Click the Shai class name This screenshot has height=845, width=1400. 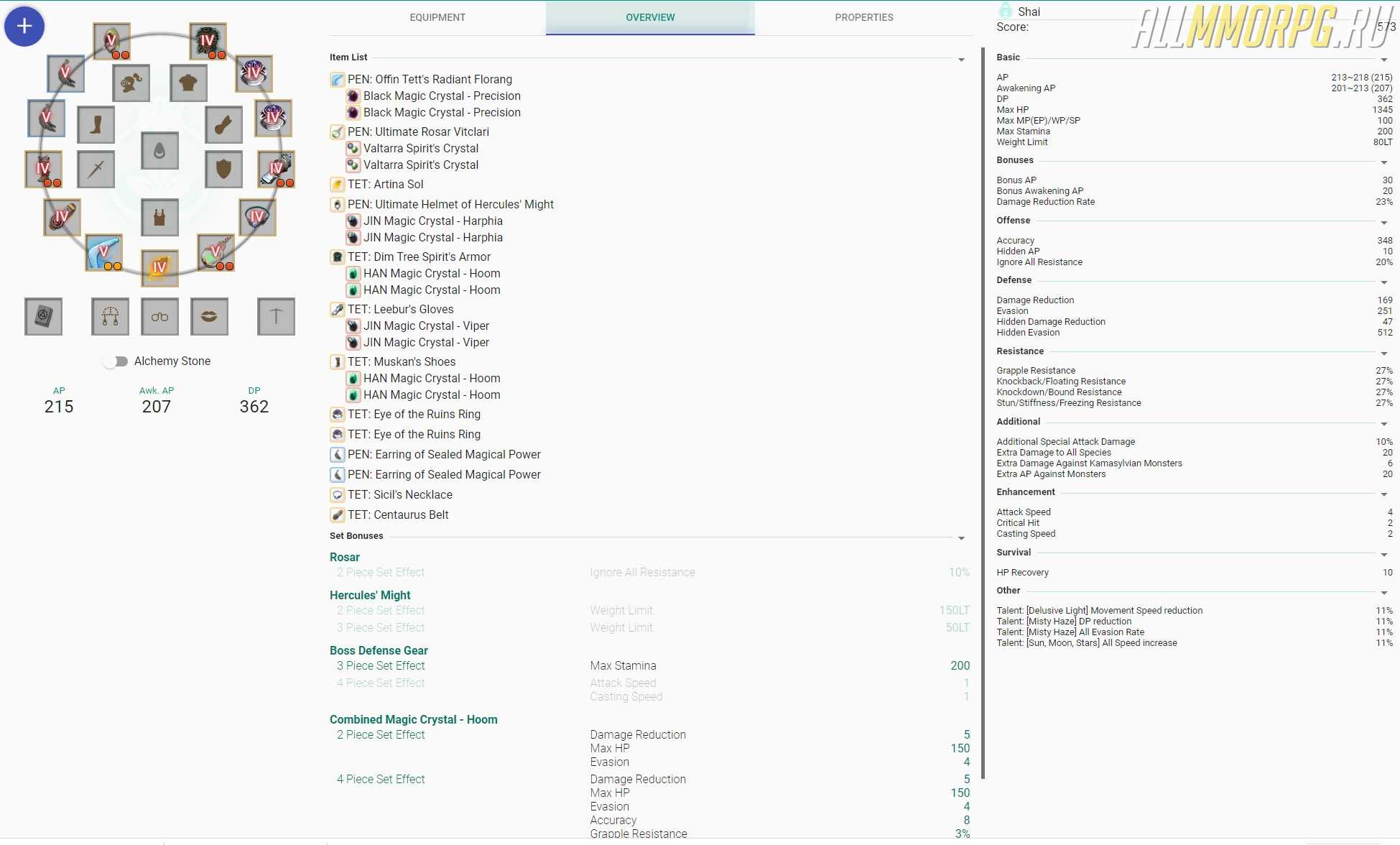click(1029, 11)
